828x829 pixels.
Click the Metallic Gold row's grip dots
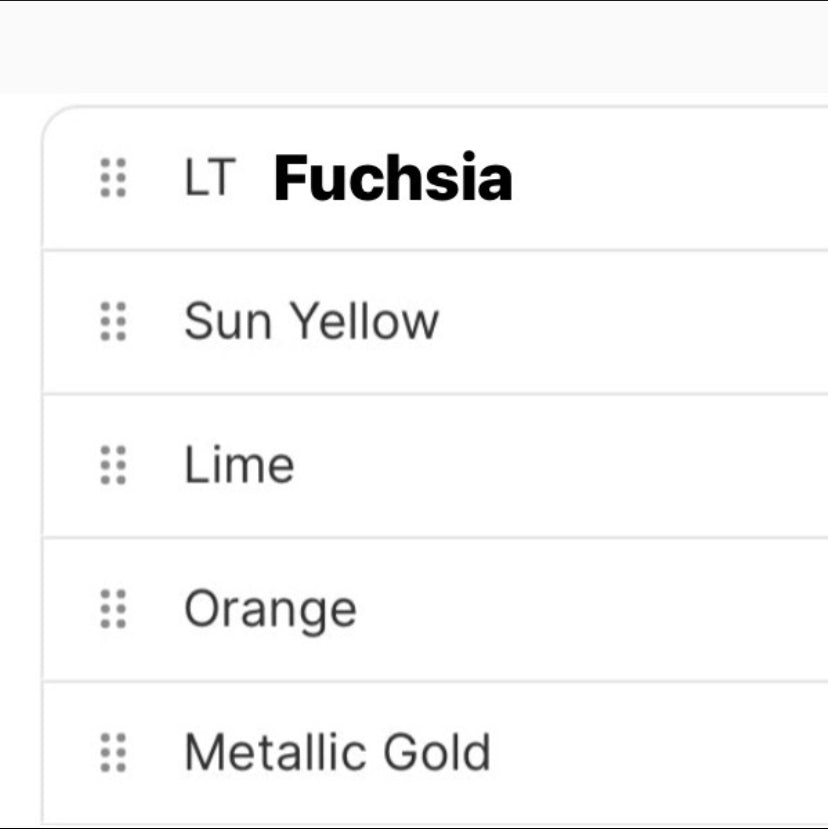114,752
